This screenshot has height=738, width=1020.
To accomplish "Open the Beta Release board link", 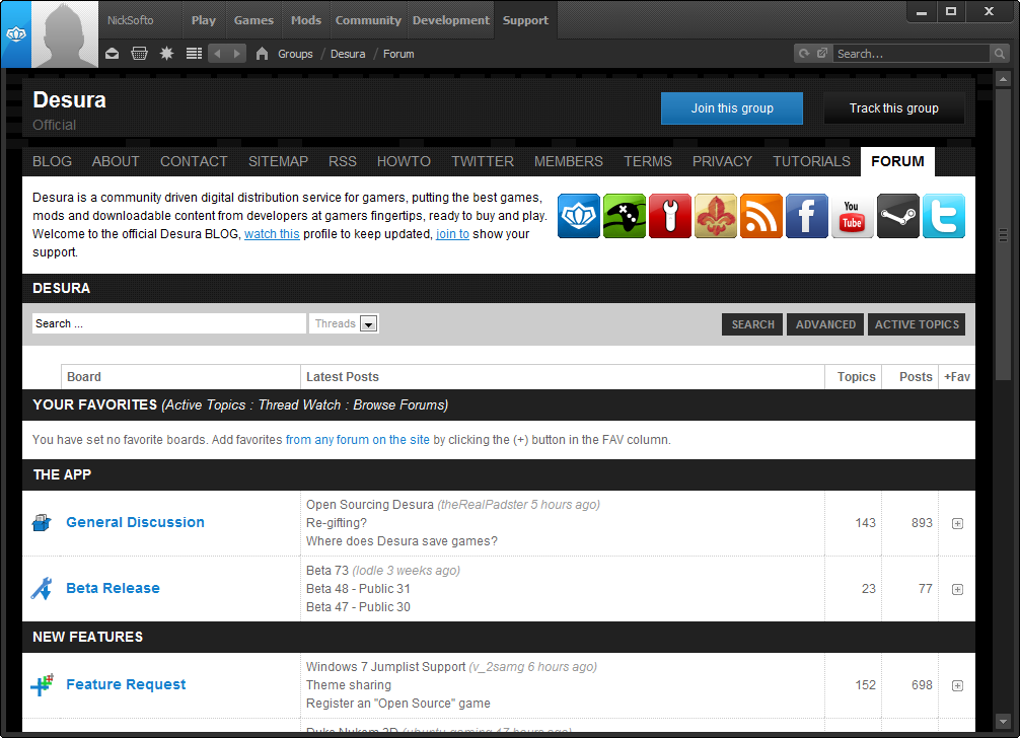I will 113,588.
